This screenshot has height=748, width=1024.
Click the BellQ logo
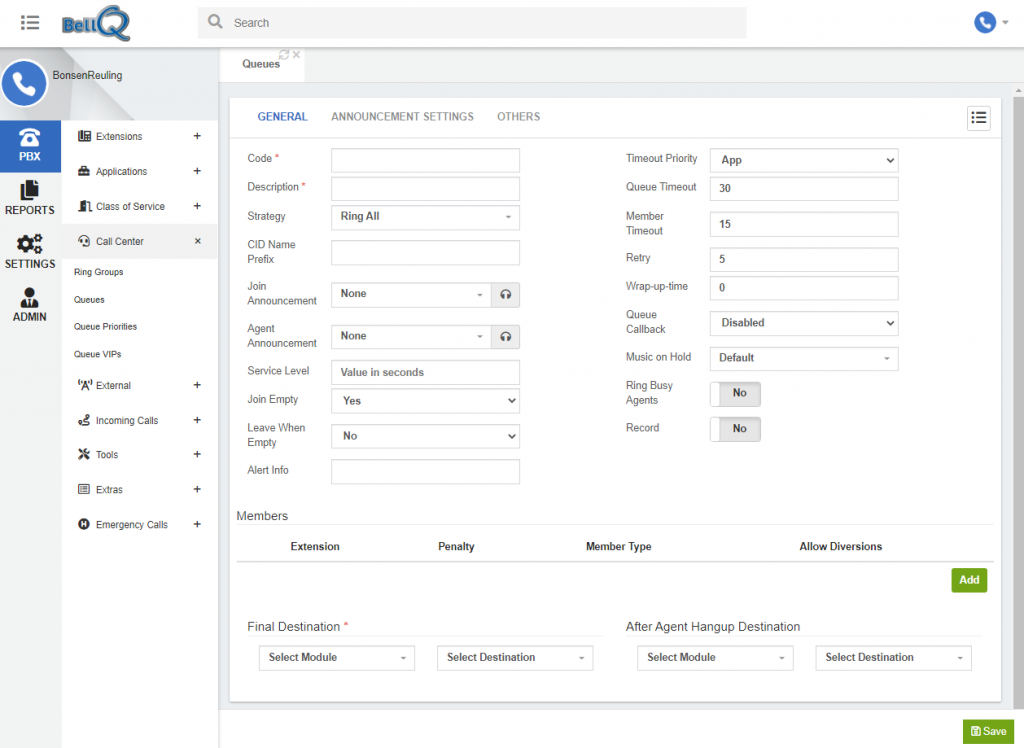pyautogui.click(x=96, y=24)
